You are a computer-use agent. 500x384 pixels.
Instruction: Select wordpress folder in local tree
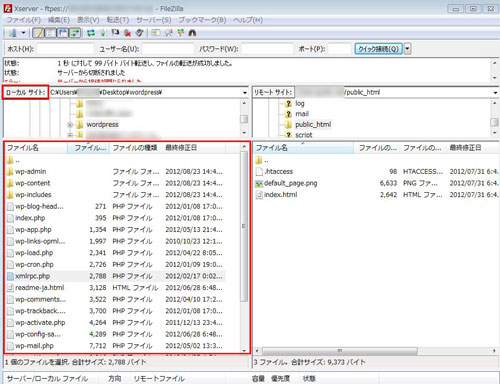click(102, 124)
